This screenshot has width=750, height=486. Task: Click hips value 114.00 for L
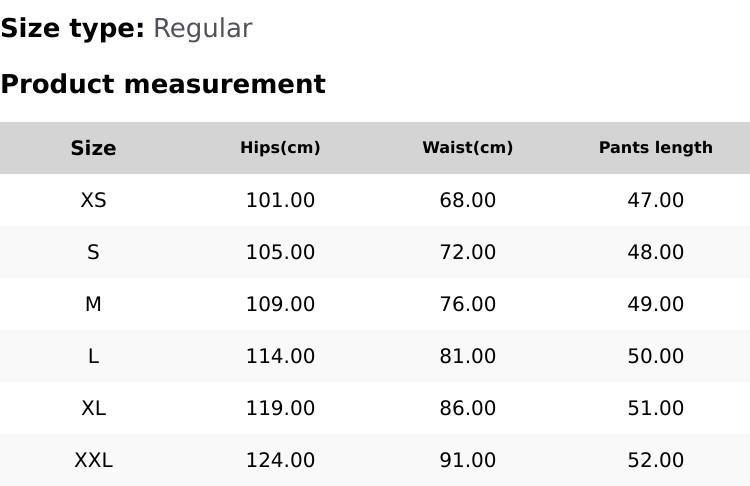coord(280,356)
